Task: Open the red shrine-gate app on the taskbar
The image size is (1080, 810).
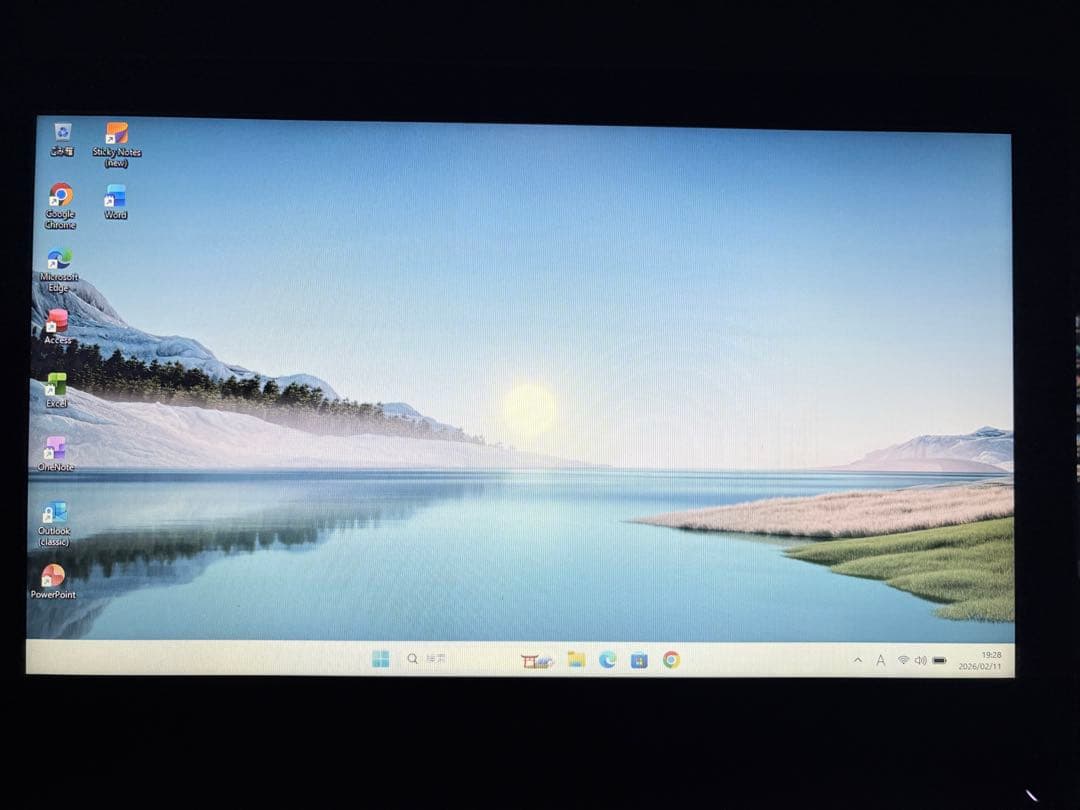Action: tap(534, 660)
